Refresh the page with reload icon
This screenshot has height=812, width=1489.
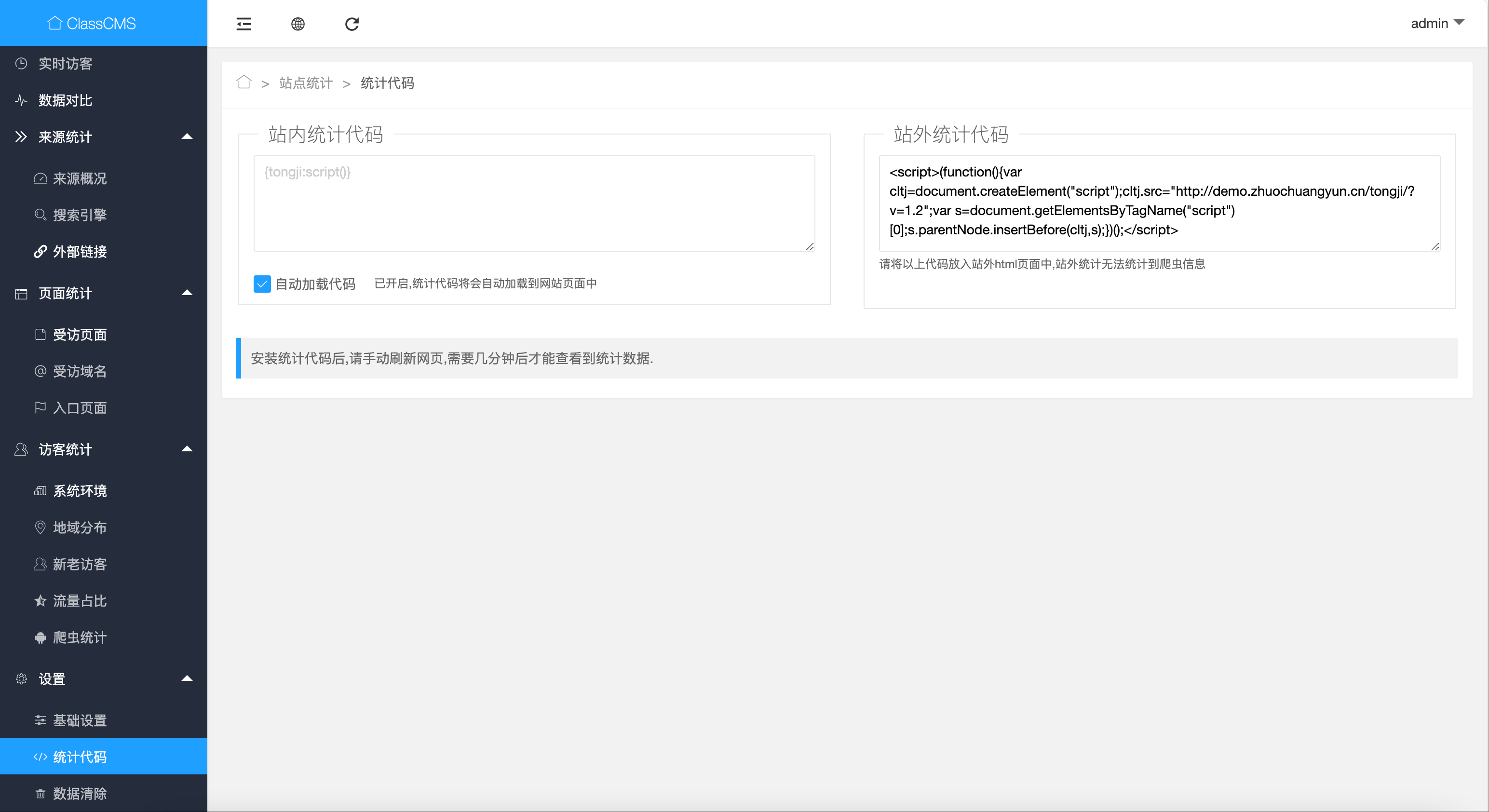(352, 24)
